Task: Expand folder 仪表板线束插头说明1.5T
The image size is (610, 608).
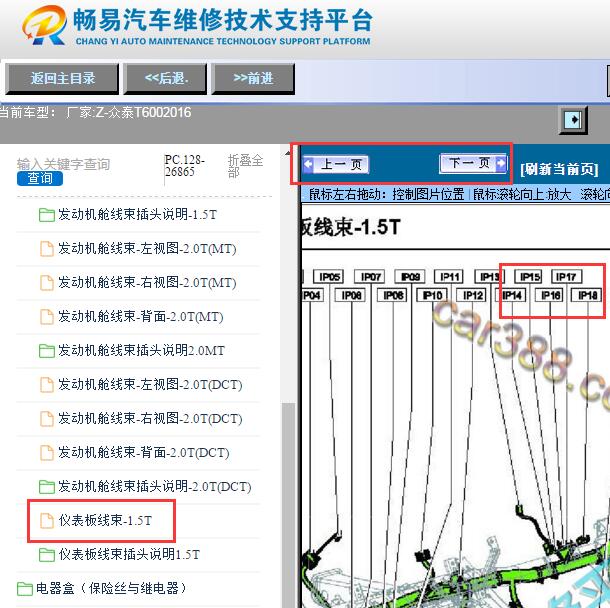Action: (x=129, y=554)
